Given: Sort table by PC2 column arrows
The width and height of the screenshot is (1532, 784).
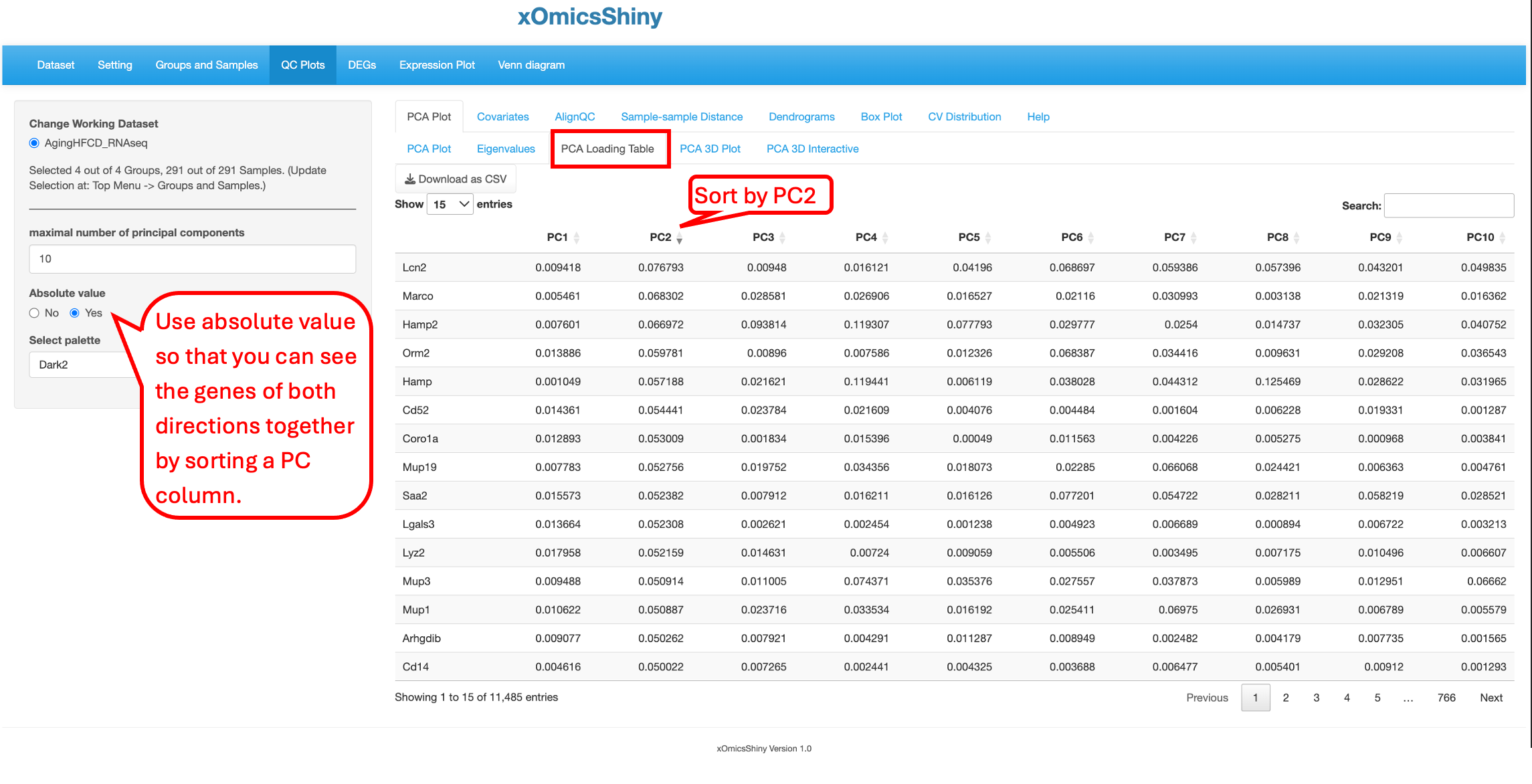Looking at the screenshot, I should [679, 237].
